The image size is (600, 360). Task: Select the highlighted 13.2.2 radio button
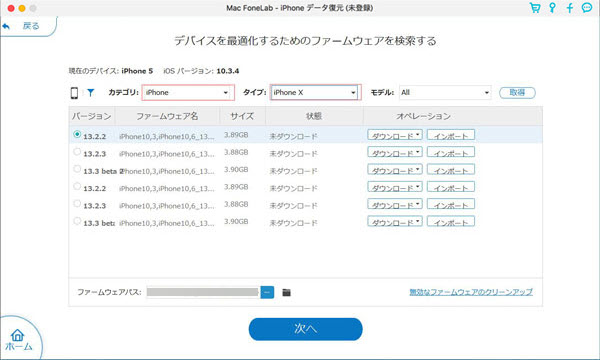[x=77, y=134]
